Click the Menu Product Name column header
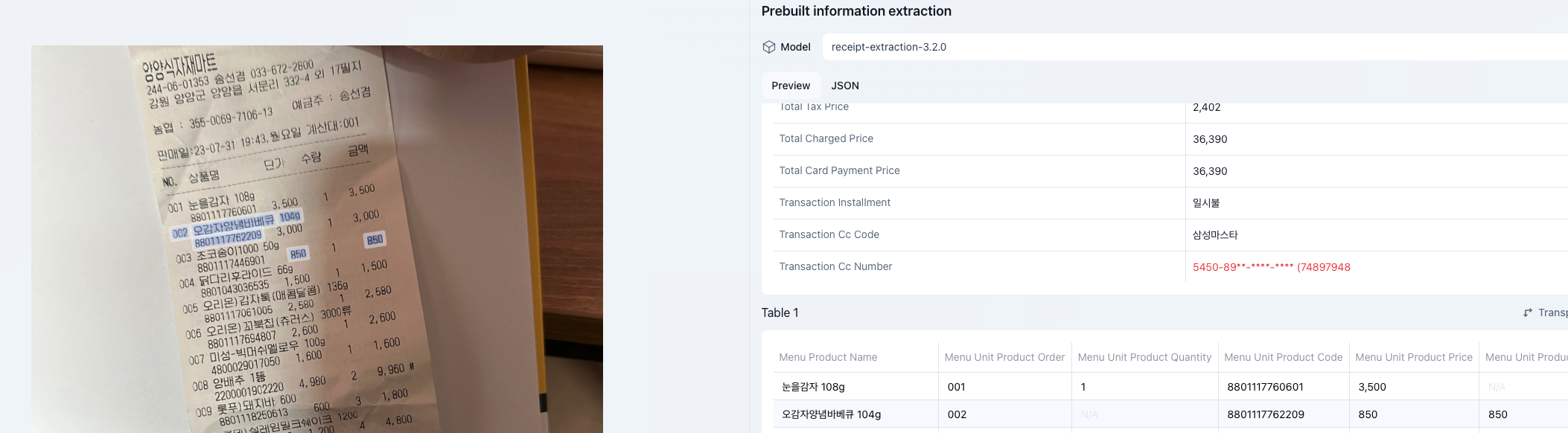Screen dimensions: 1568x433 tap(828, 357)
